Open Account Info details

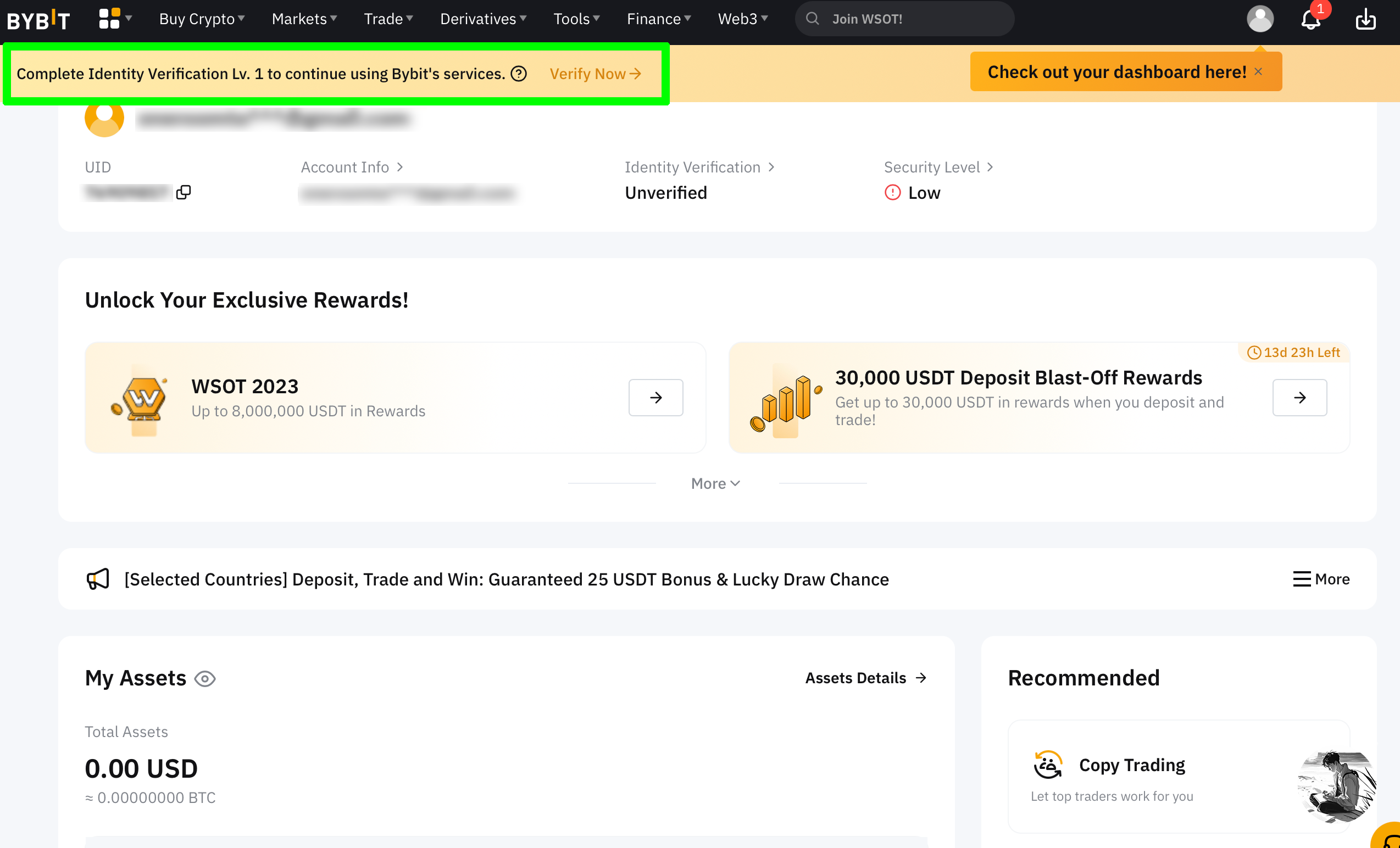tap(352, 167)
